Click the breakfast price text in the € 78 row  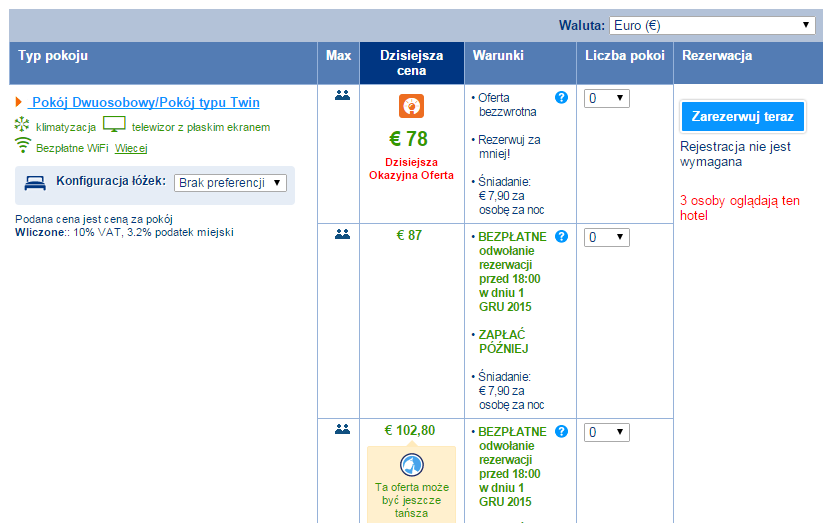coord(511,196)
